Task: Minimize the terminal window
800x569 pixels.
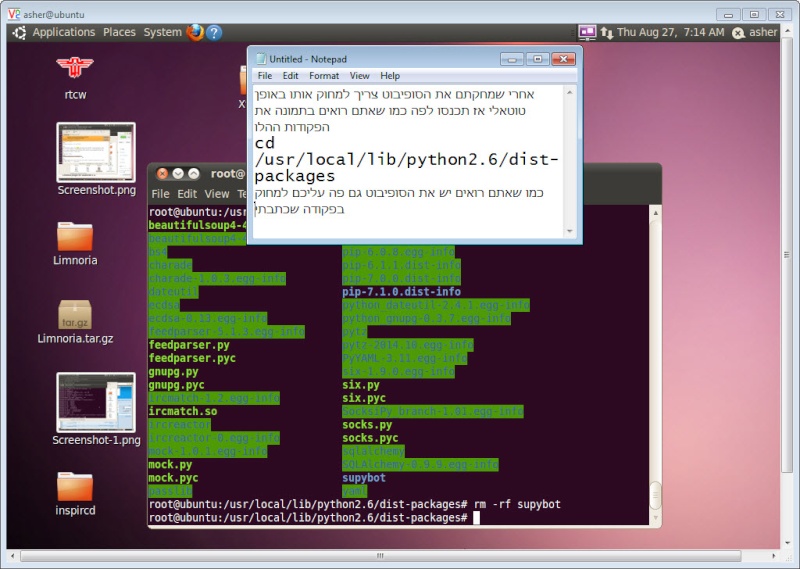Action: tap(178, 174)
